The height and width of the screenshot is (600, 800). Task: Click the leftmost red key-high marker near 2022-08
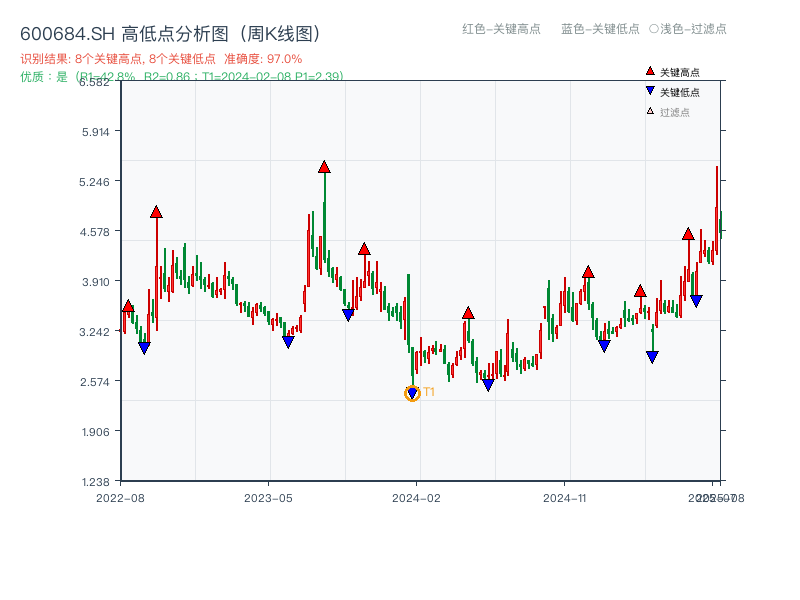[128, 307]
